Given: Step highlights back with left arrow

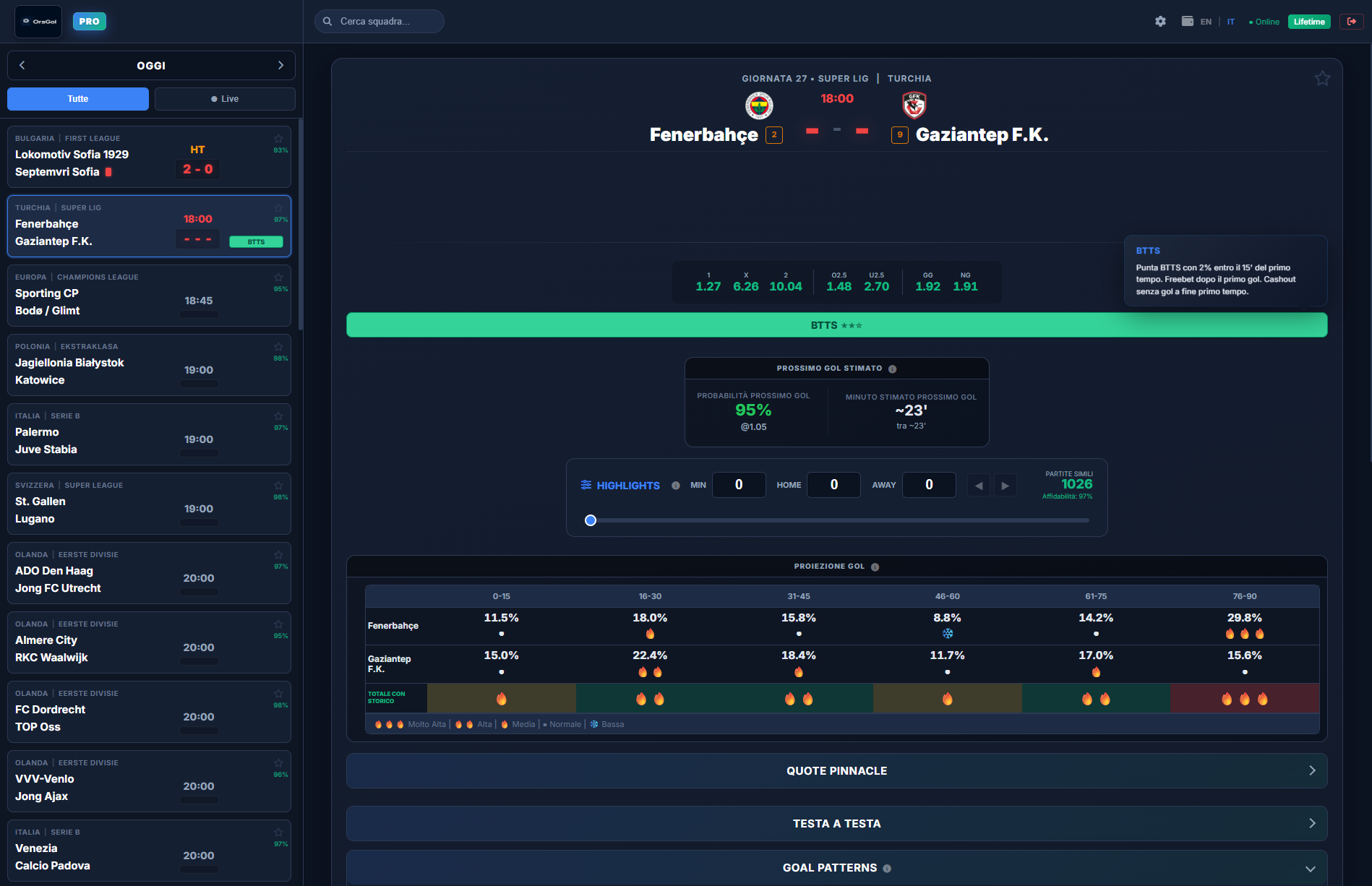Looking at the screenshot, I should tap(979, 486).
